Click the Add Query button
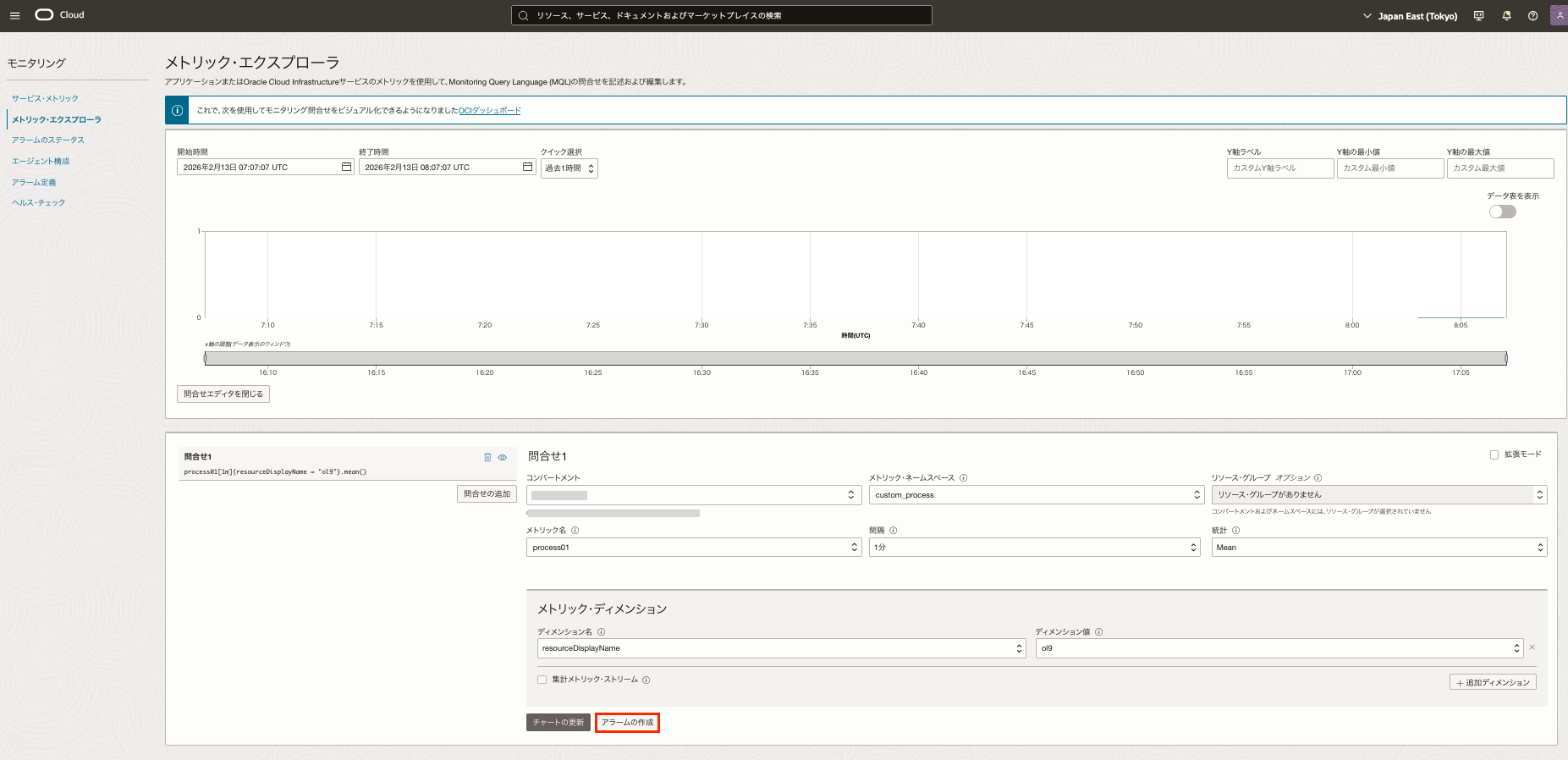This screenshot has height=760, width=1568. (487, 494)
